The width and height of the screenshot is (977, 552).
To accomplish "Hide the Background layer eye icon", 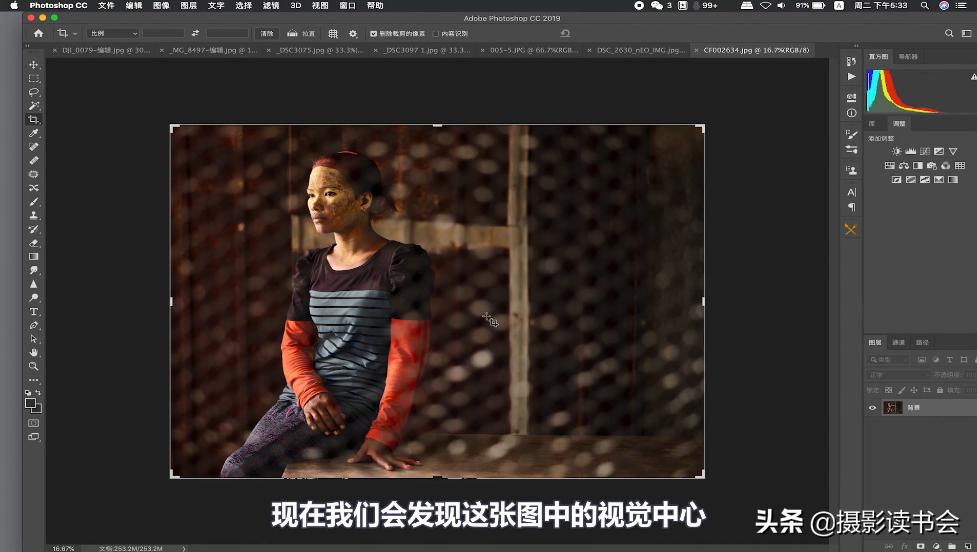I will pyautogui.click(x=872, y=408).
